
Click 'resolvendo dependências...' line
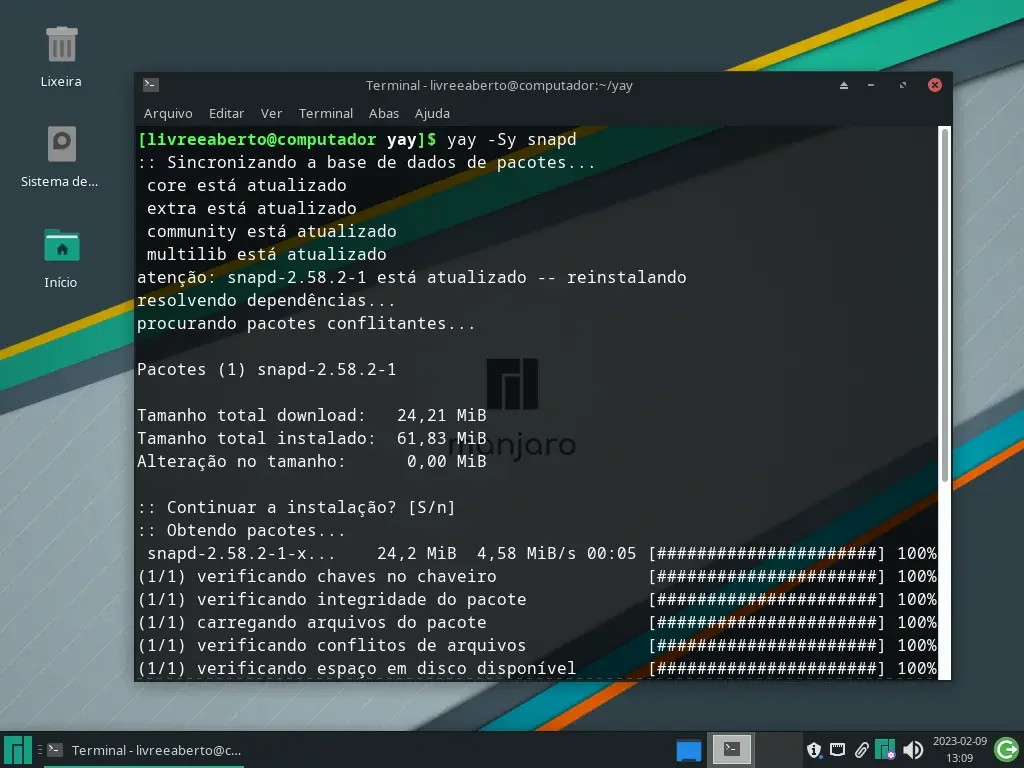click(x=266, y=300)
